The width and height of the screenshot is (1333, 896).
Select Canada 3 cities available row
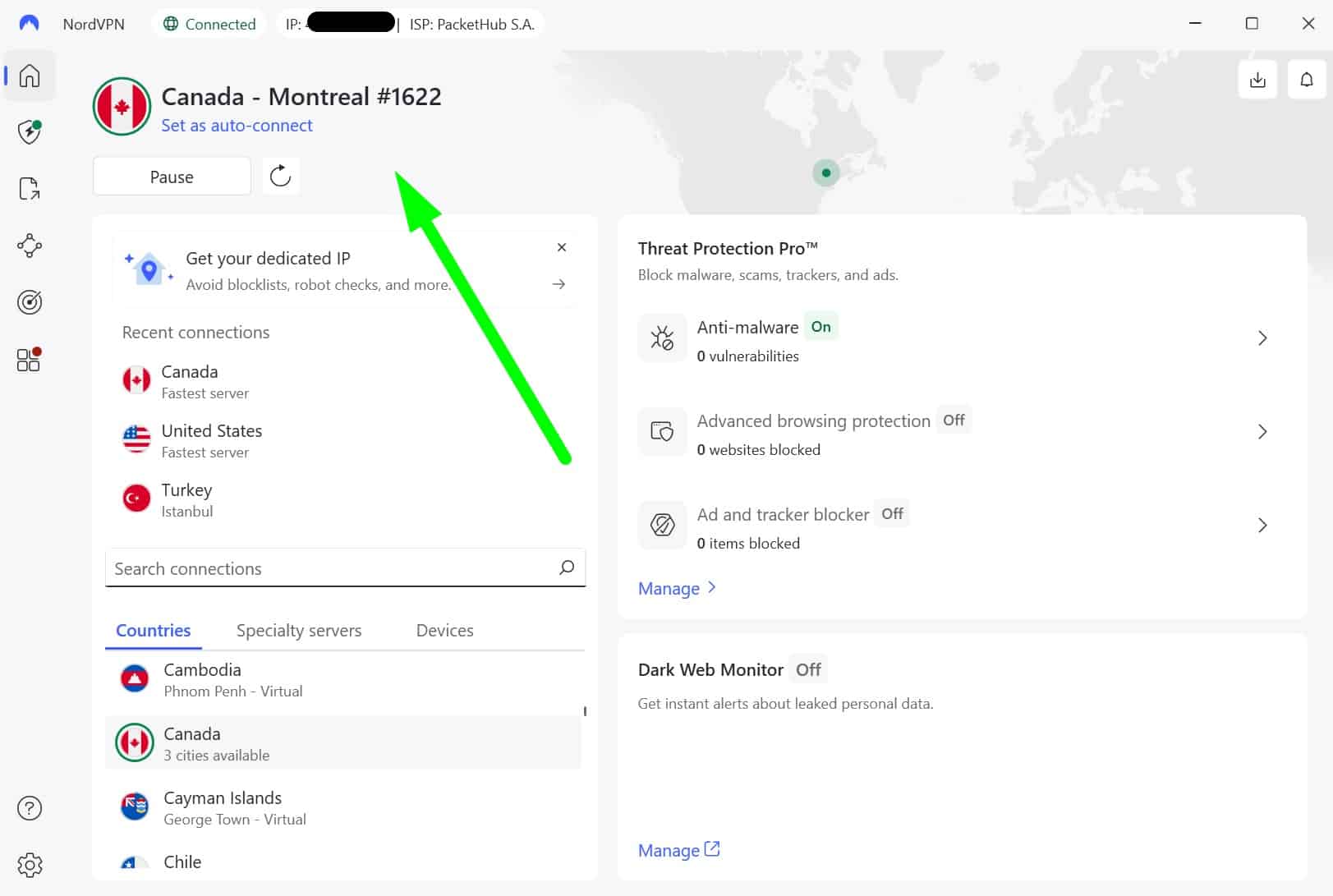coord(343,743)
